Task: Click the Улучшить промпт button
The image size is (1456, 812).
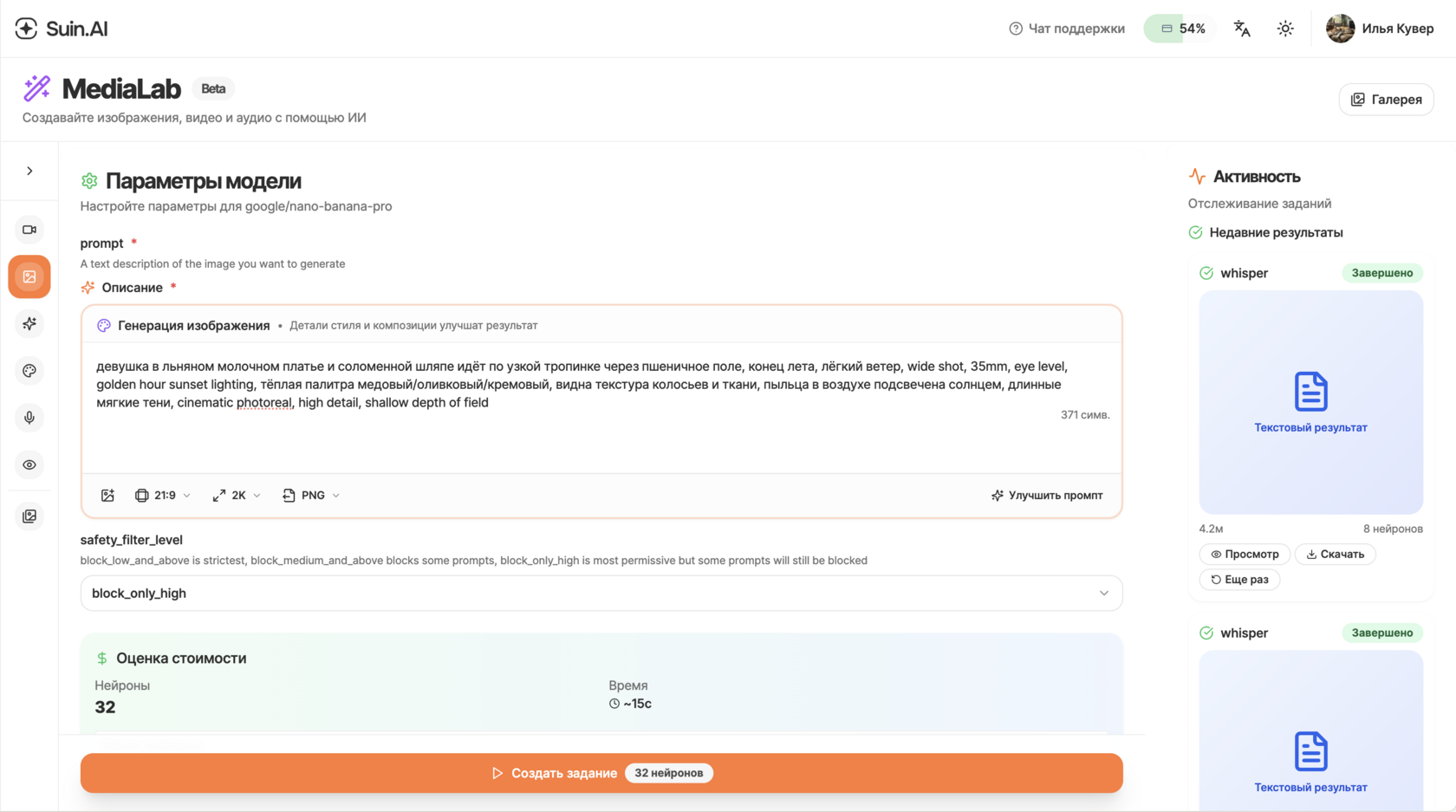Action: 1047,496
